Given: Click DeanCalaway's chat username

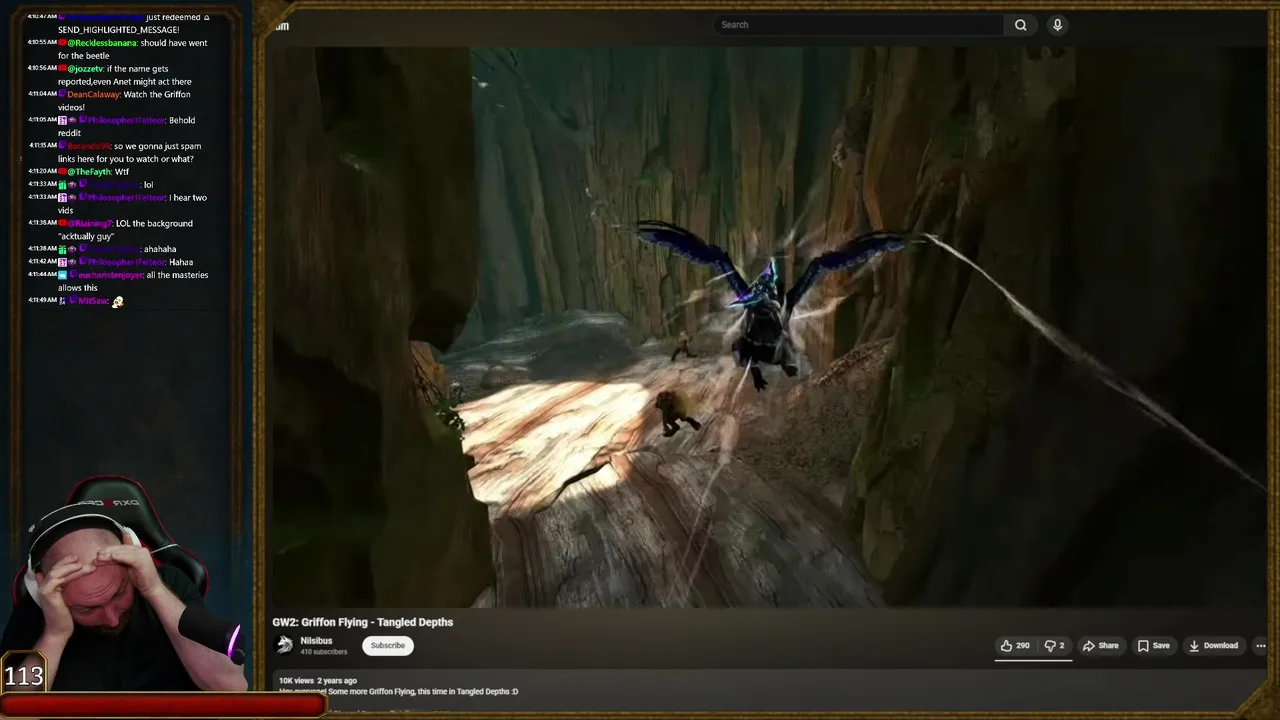Looking at the screenshot, I should [93, 95].
